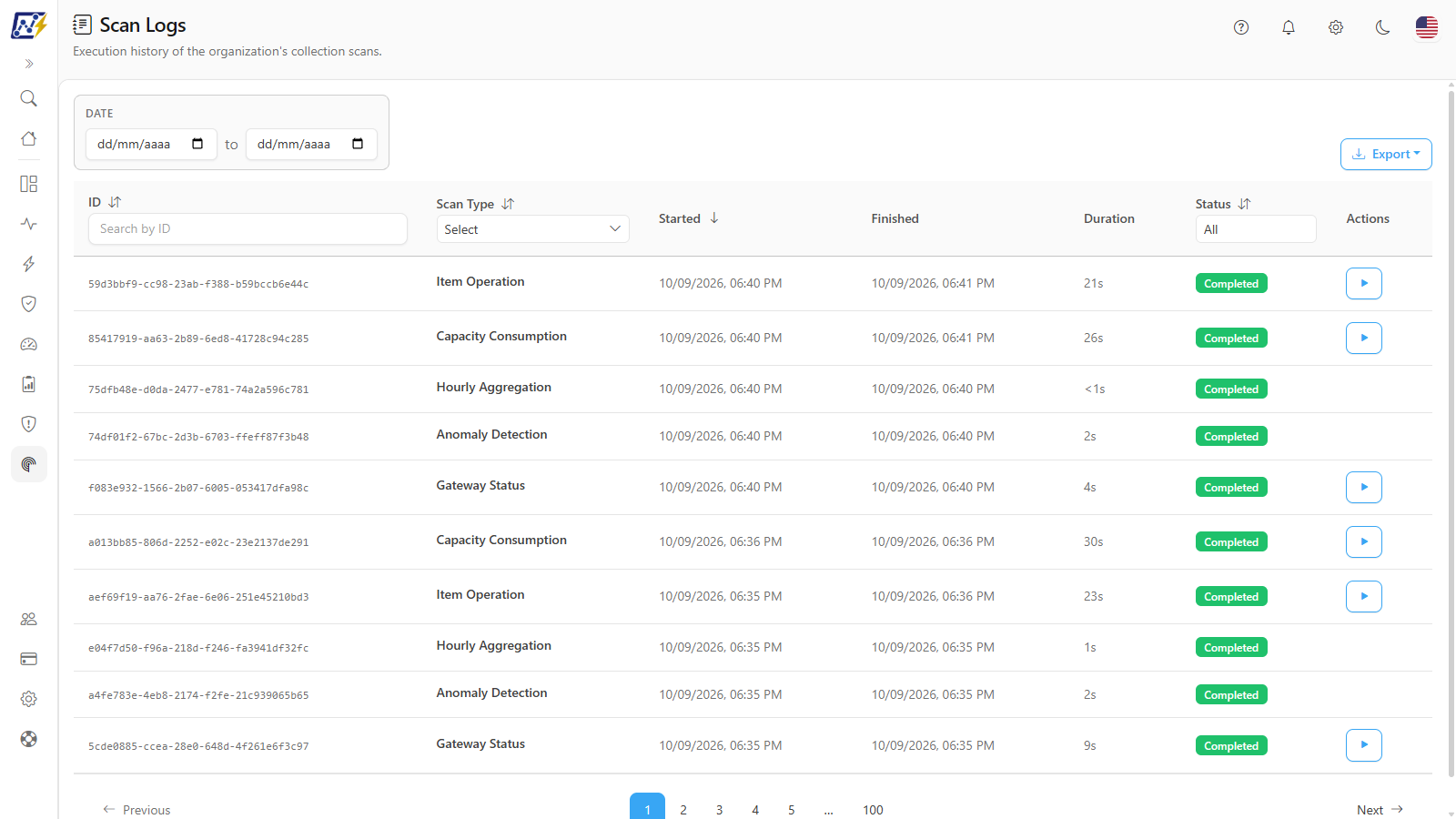This screenshot has height=819, width=1456.
Task: Click ID 74df01f2-67bc-2d3b-6703-ffeff87f3b48
Action: [x=198, y=437]
